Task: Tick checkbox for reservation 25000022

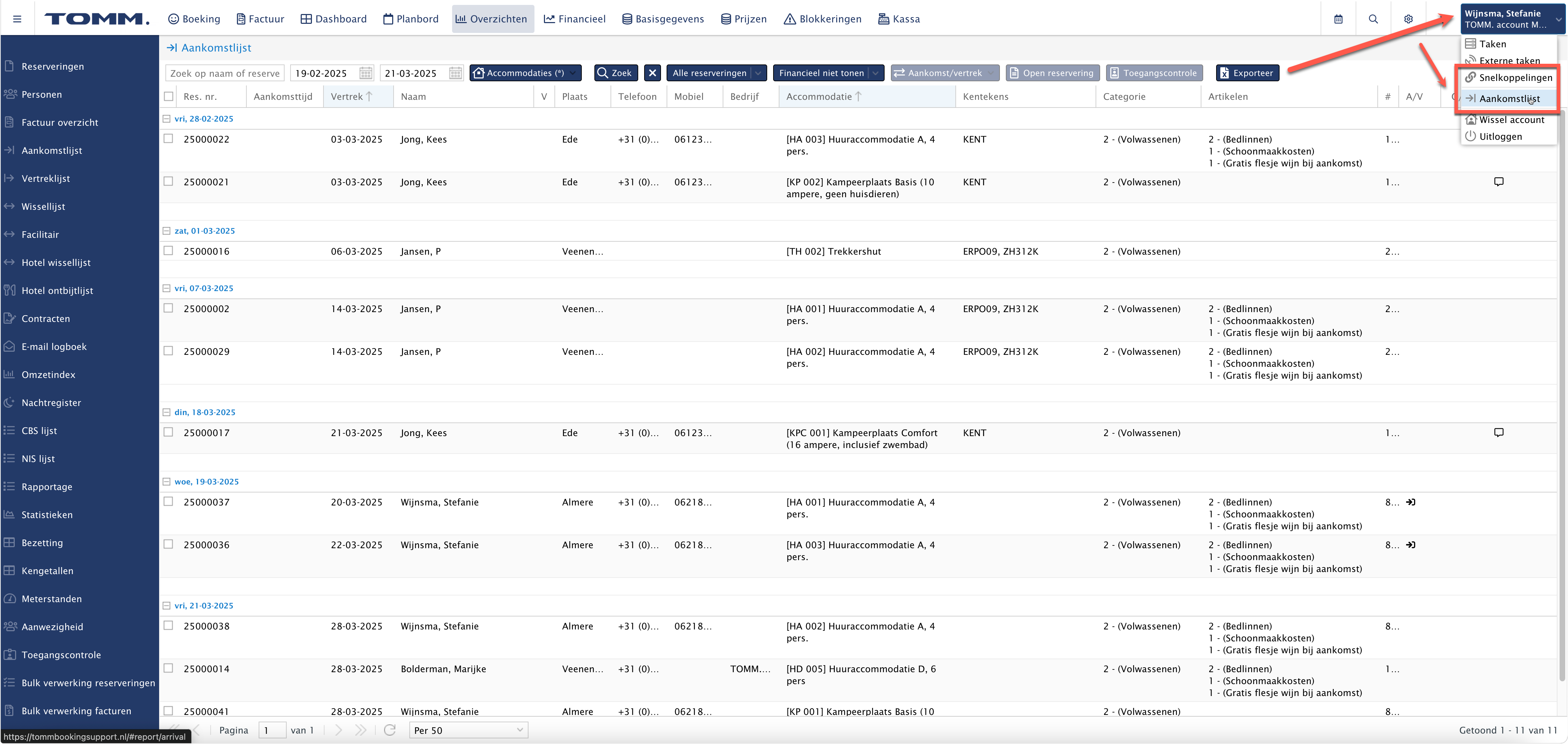Action: (x=169, y=139)
